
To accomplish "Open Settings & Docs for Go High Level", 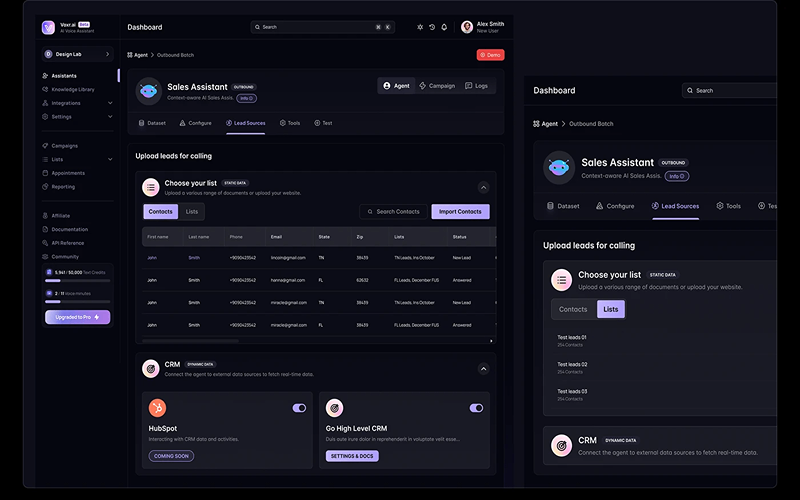I will pyautogui.click(x=352, y=456).
